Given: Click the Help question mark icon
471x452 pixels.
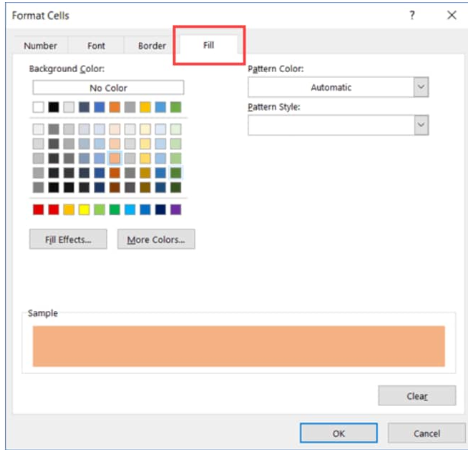Looking at the screenshot, I should (412, 15).
